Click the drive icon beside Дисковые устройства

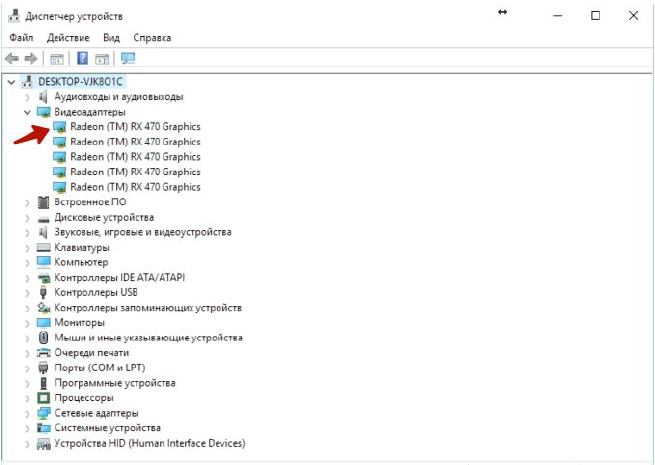coord(43,219)
